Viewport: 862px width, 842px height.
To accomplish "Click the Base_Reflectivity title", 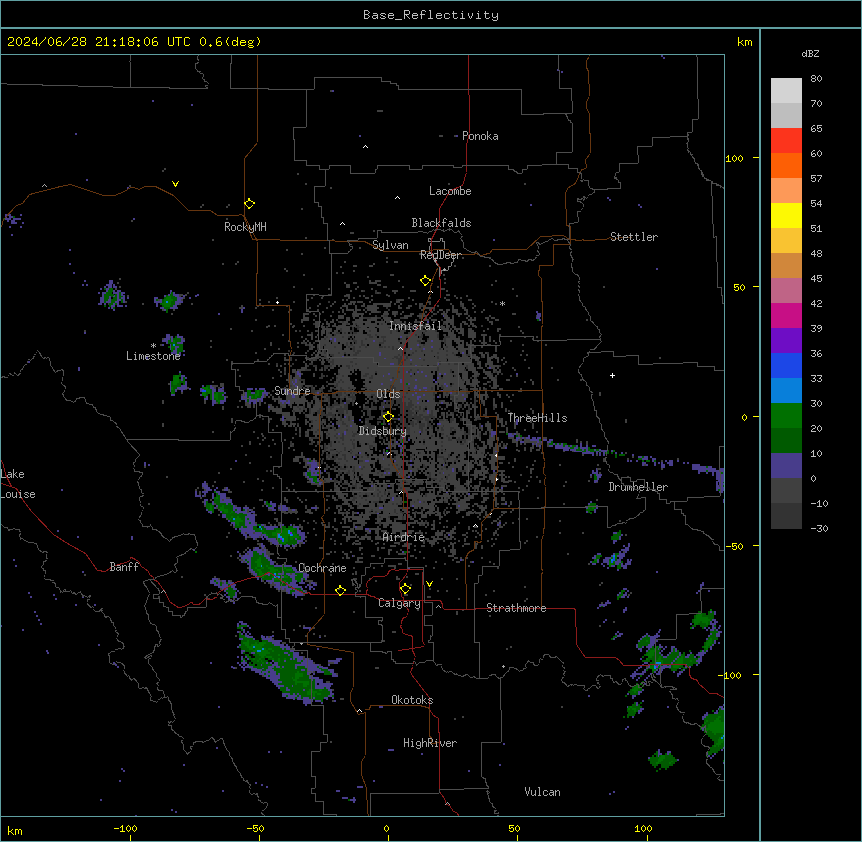I will click(431, 15).
